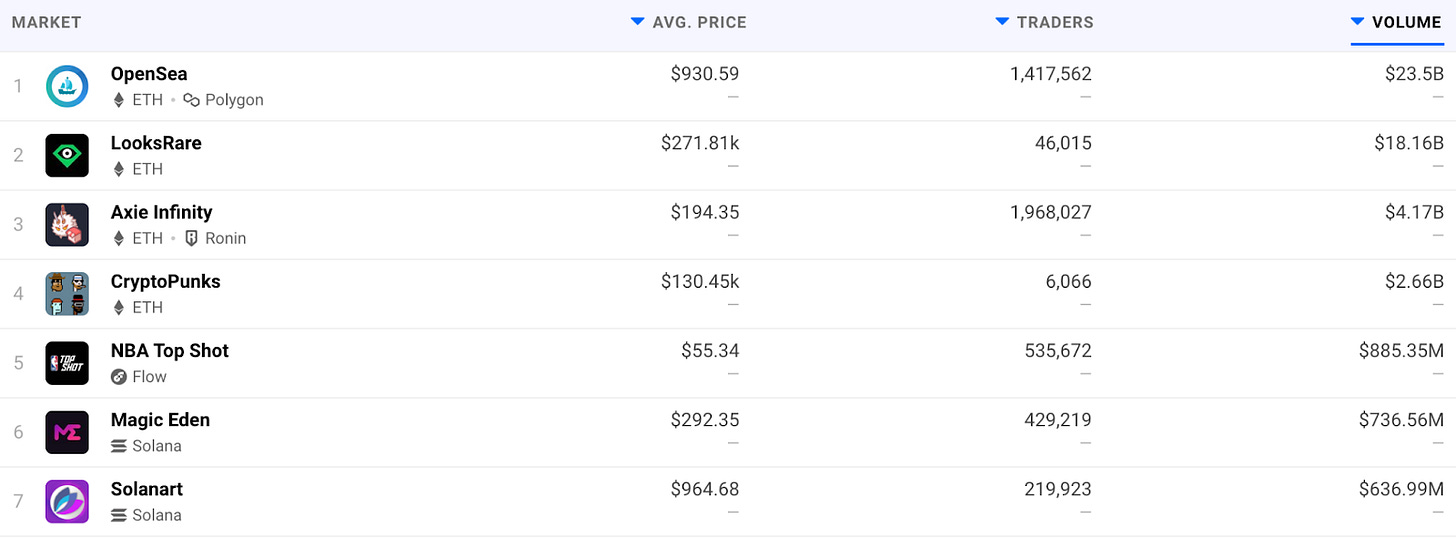Screen dimensions: 1456x538
Task: Open the Solanart market name link
Action: coord(147,489)
